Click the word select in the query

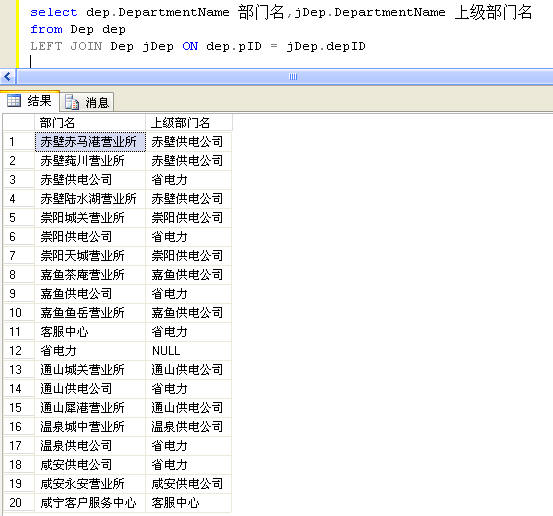54,12
